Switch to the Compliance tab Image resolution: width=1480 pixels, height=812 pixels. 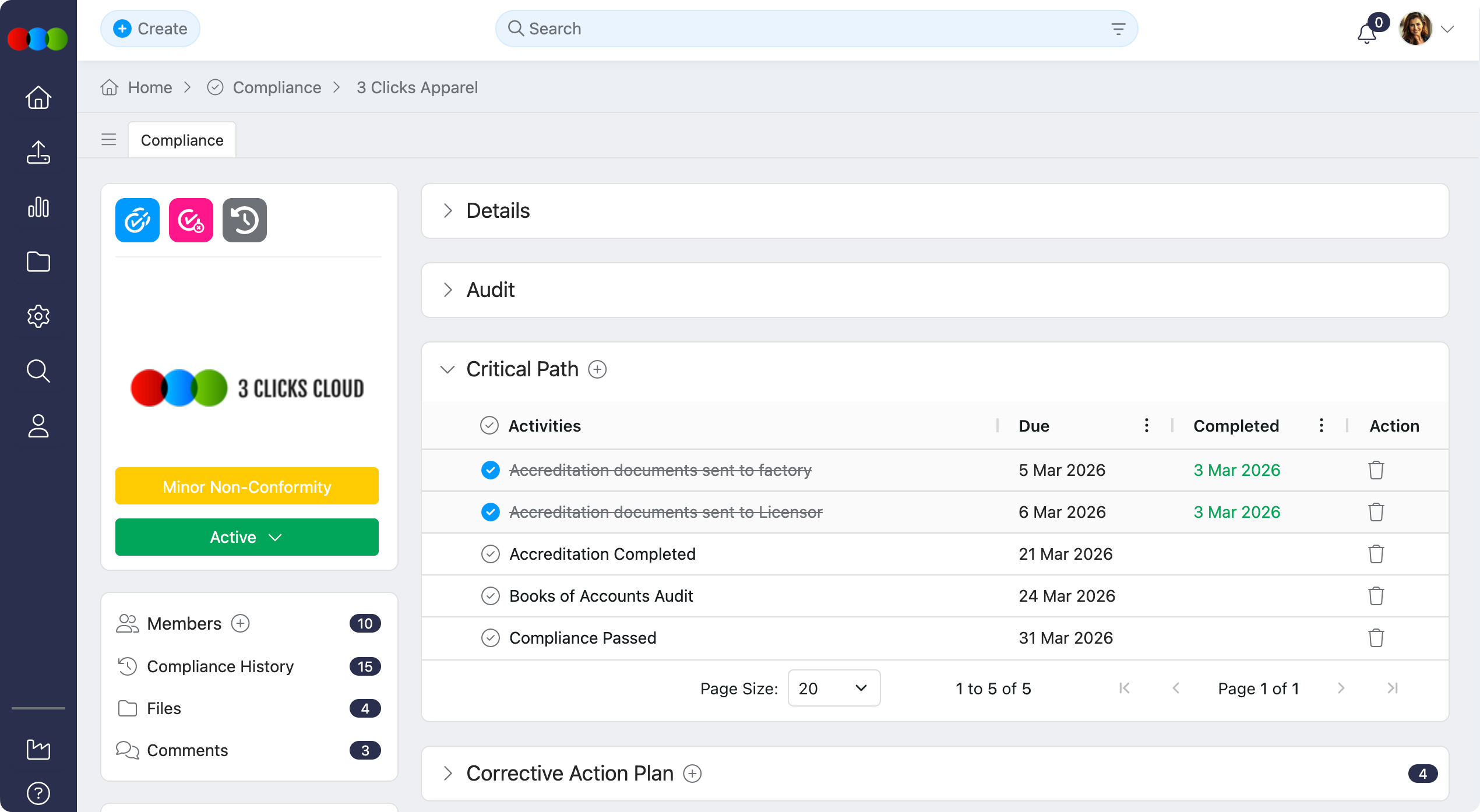tap(181, 140)
